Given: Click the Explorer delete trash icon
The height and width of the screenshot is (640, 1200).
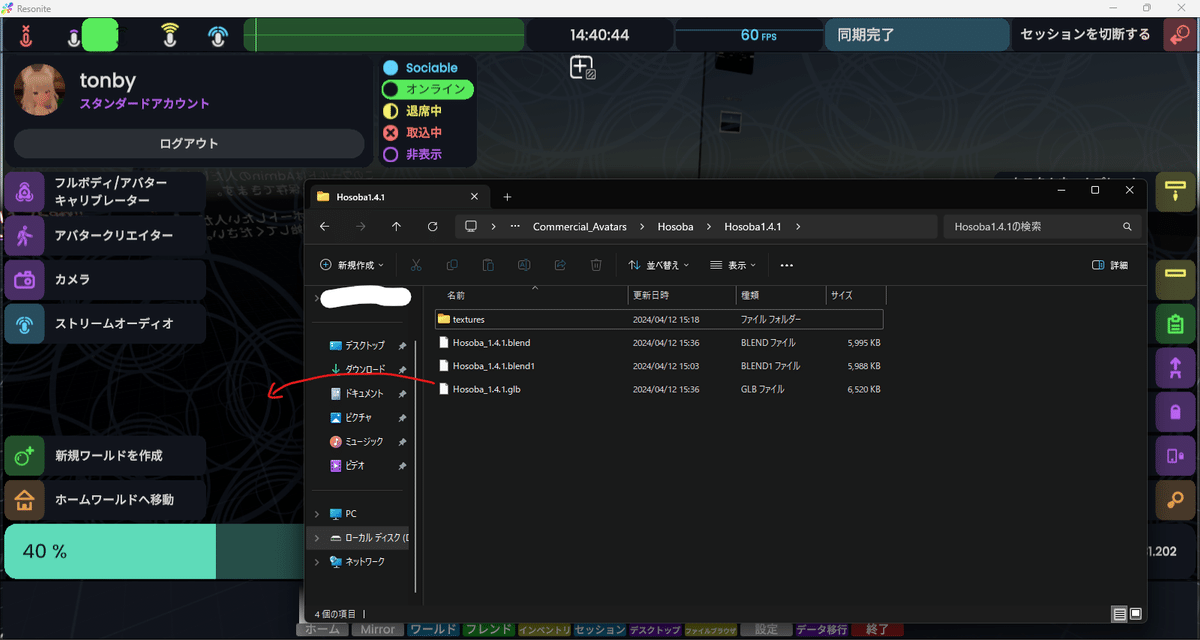Looking at the screenshot, I should tap(596, 265).
